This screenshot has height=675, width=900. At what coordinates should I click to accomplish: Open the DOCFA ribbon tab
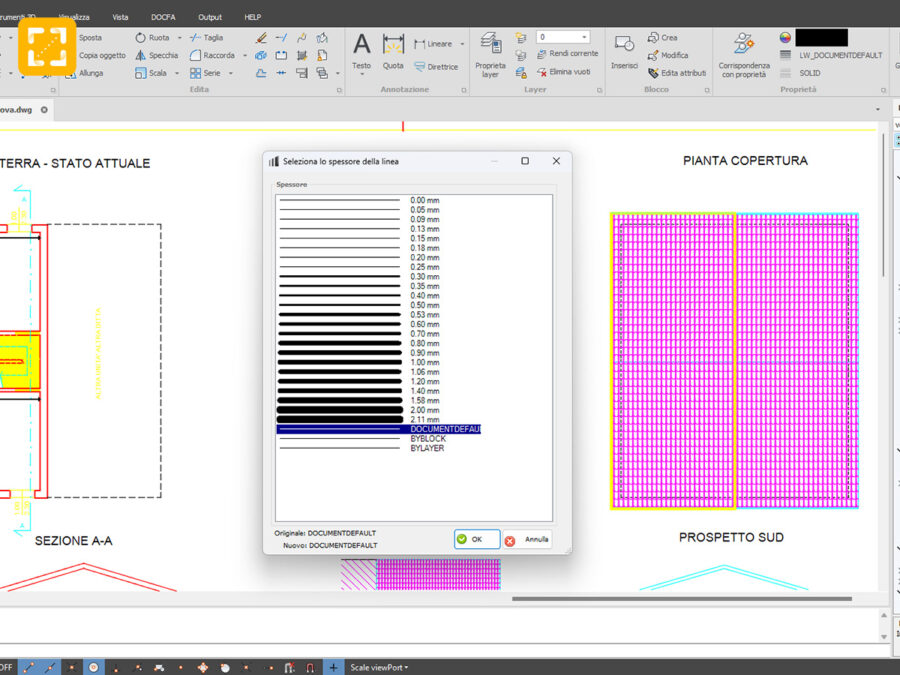(x=163, y=17)
